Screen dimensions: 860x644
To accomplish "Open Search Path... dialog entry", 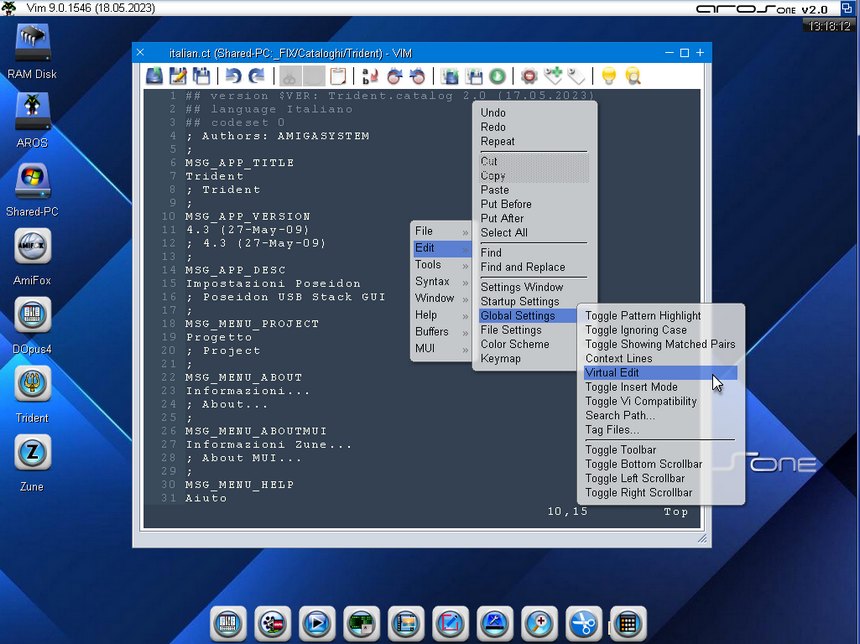I will tap(620, 415).
